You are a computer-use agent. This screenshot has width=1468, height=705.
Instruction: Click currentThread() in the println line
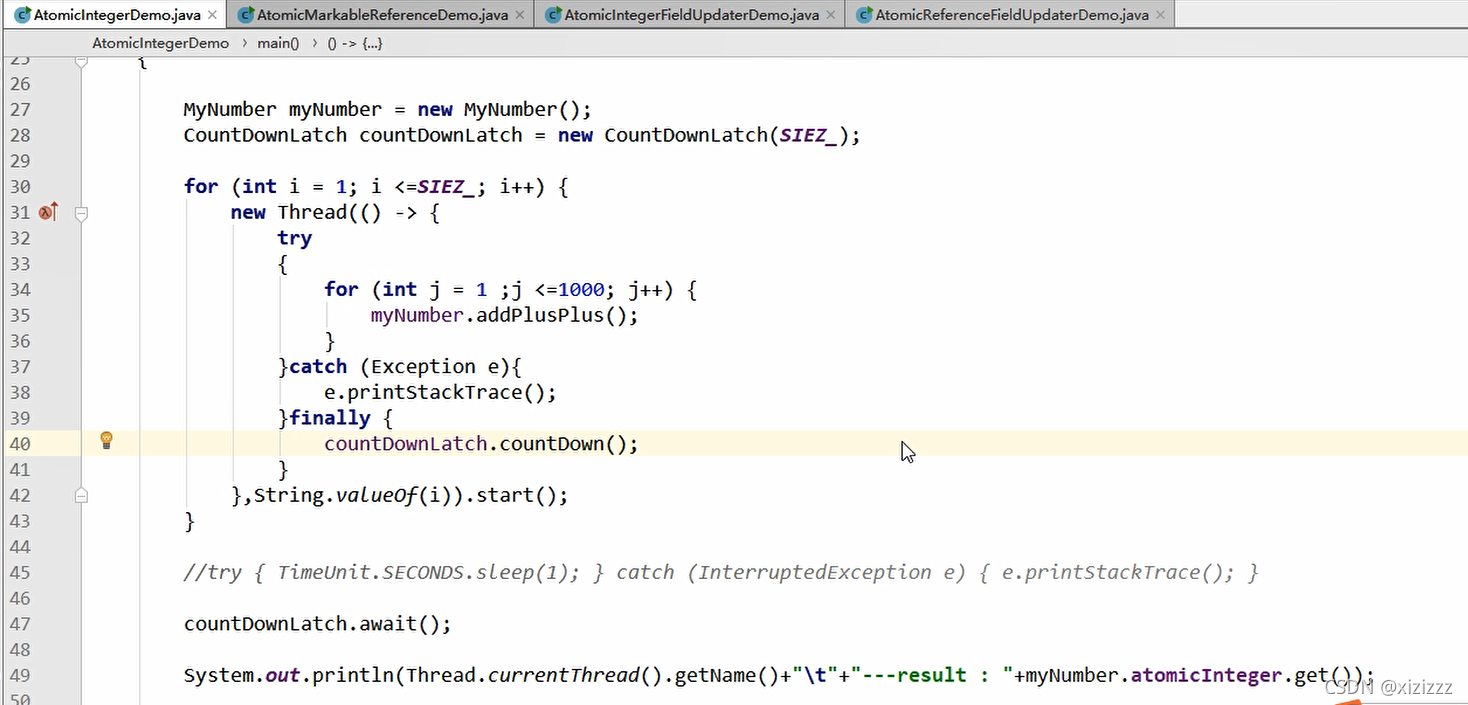pos(573,675)
